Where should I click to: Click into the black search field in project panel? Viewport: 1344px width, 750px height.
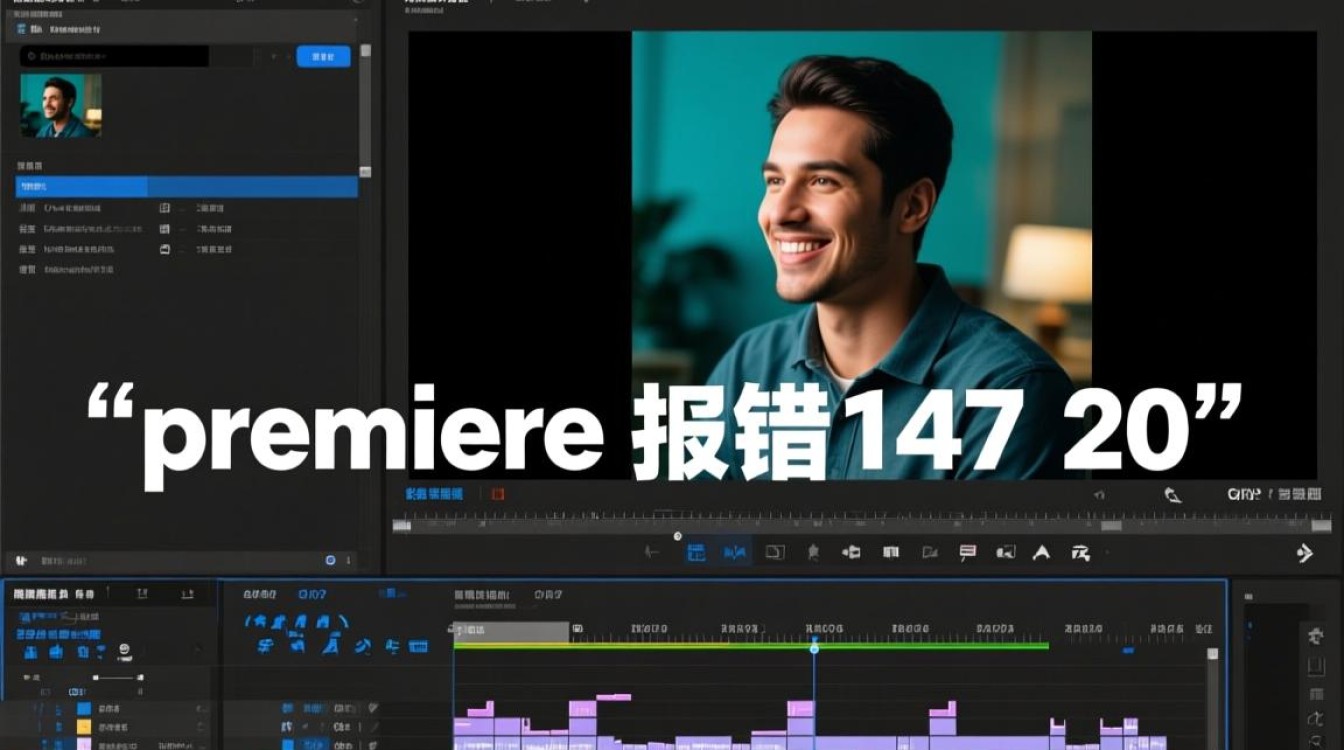pyautogui.click(x=114, y=57)
